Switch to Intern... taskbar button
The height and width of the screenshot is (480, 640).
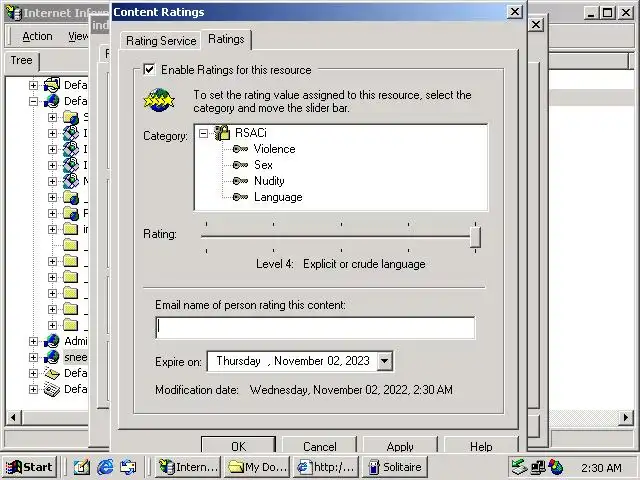[x=188, y=467]
